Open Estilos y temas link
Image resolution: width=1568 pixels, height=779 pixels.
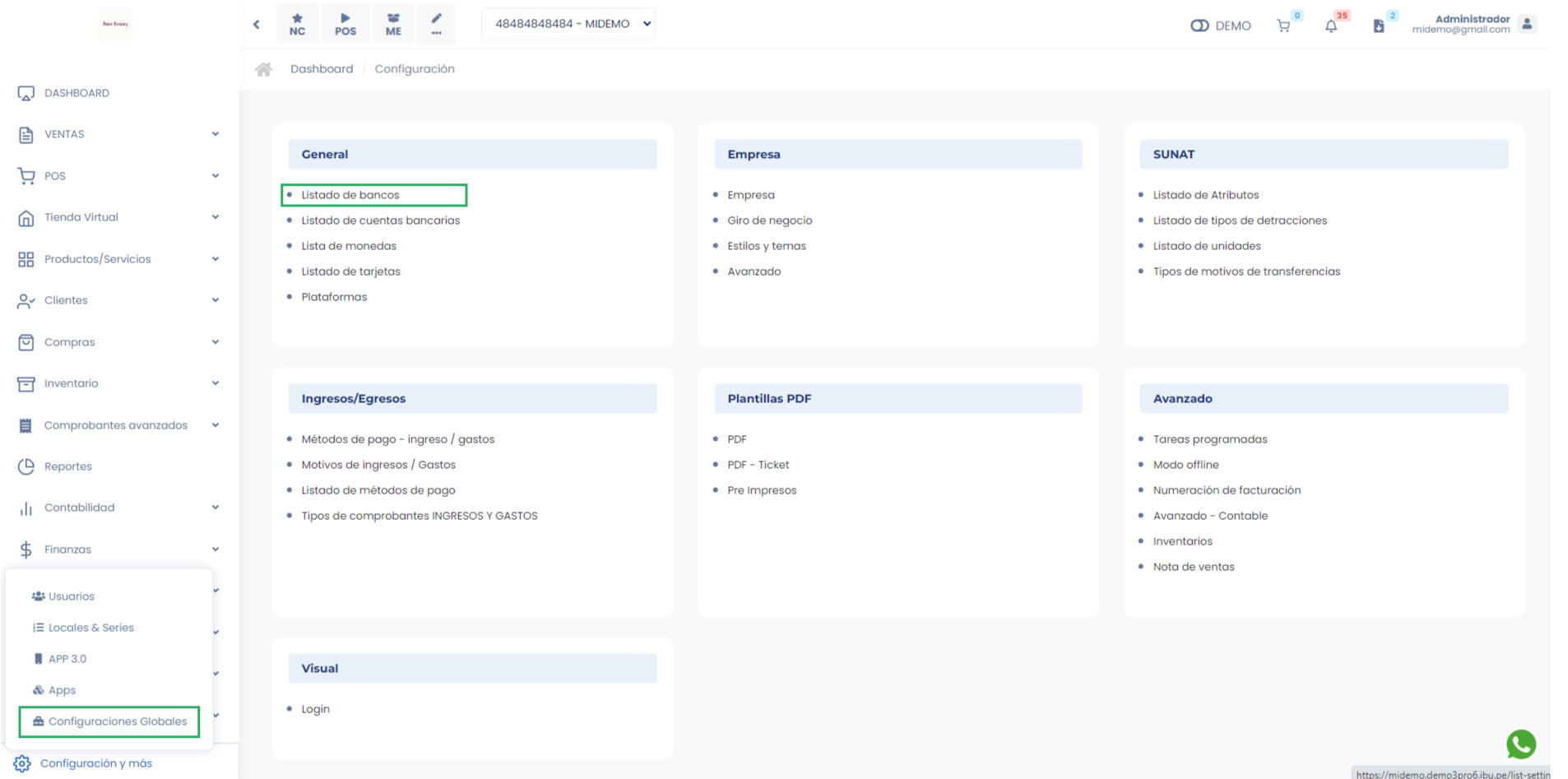coord(767,246)
